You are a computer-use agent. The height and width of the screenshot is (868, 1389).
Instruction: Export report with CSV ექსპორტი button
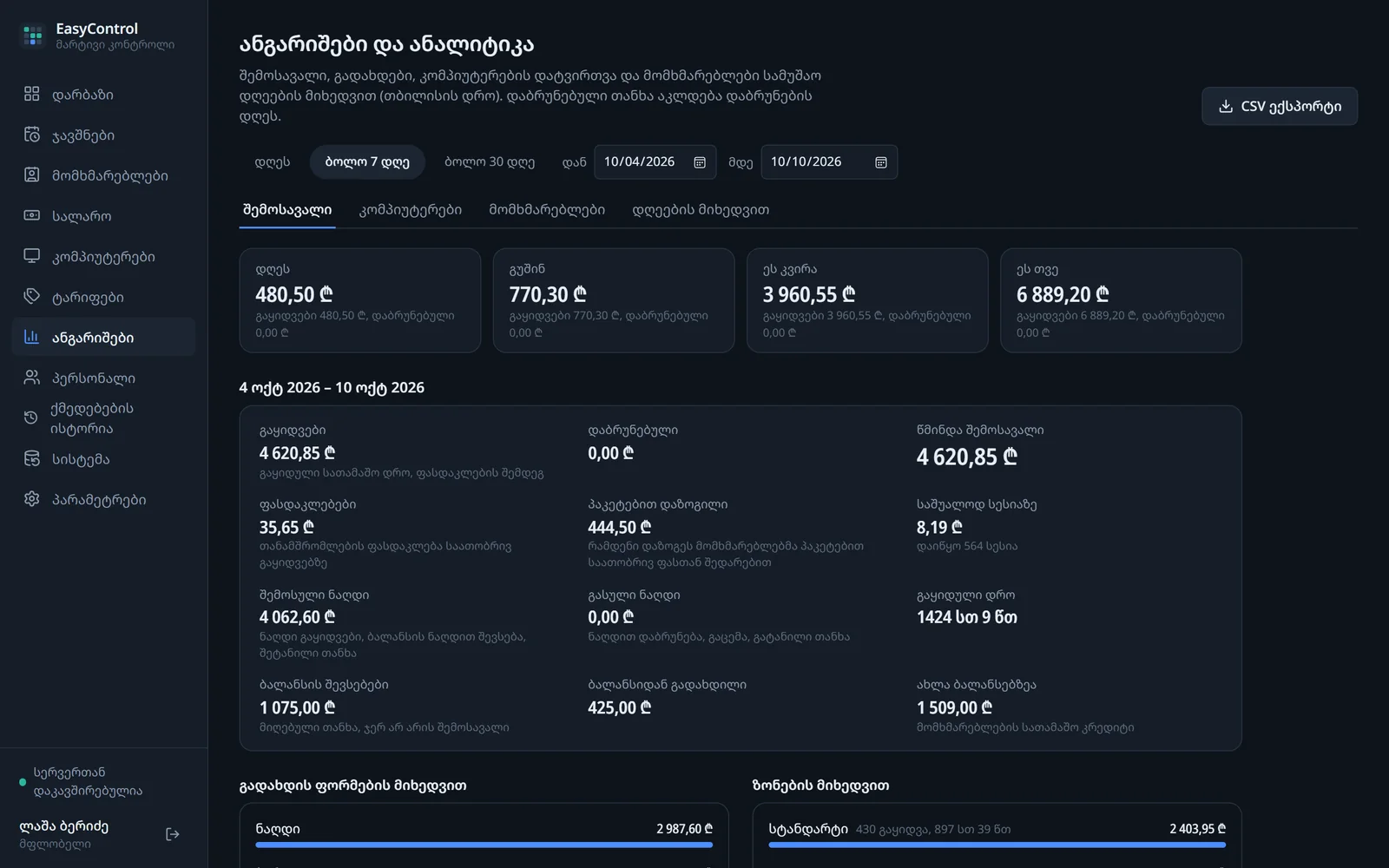[1280, 106]
